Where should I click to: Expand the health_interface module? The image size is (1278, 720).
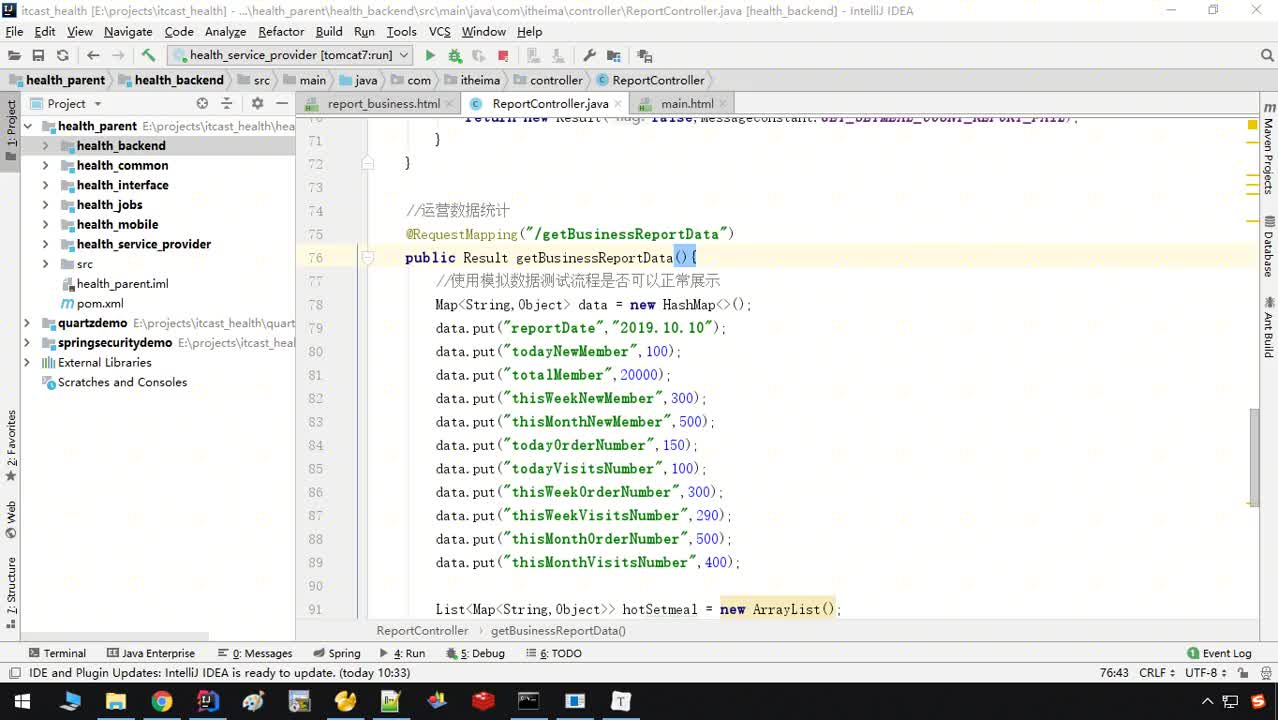pyautogui.click(x=45, y=185)
